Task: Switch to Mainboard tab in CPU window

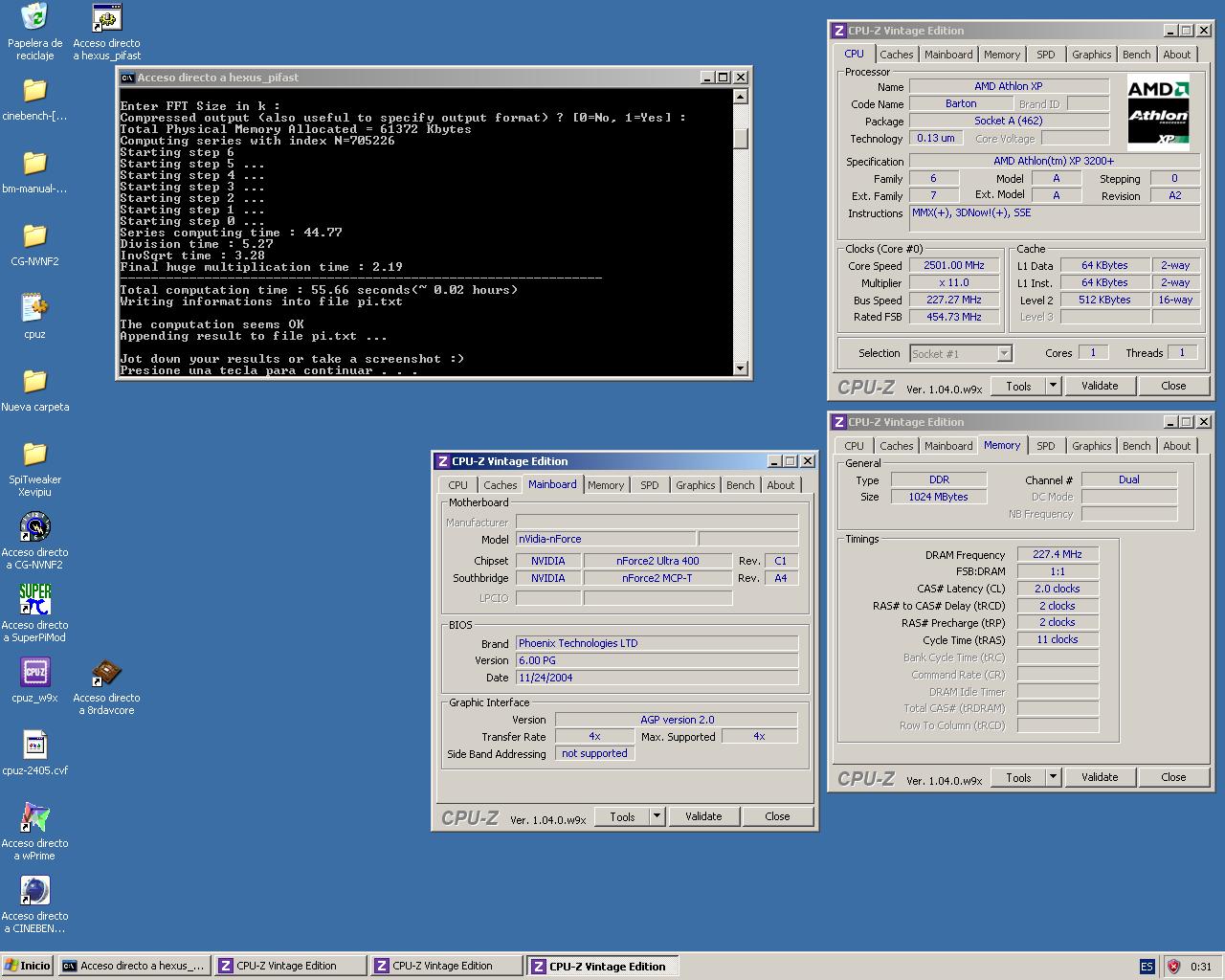Action: coord(948,55)
